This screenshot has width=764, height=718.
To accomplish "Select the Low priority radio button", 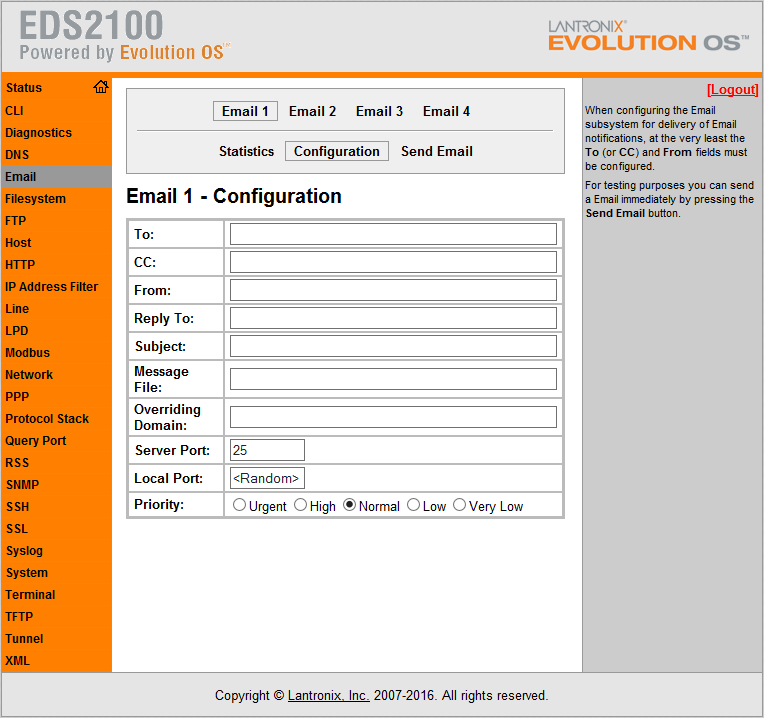I will [413, 505].
